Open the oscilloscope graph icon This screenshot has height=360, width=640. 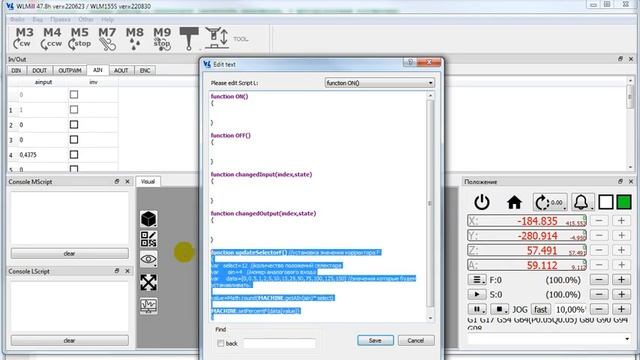[x=149, y=305]
